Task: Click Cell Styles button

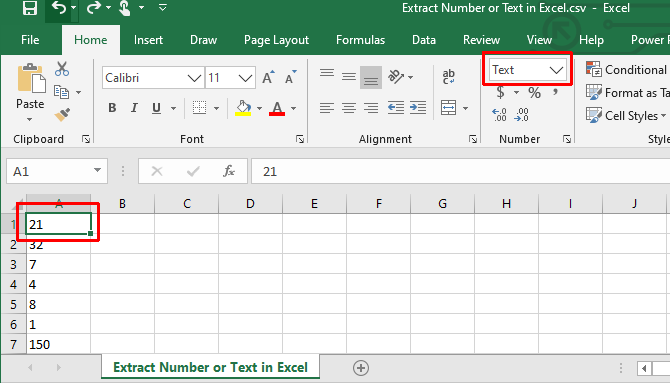Action: tap(626, 115)
